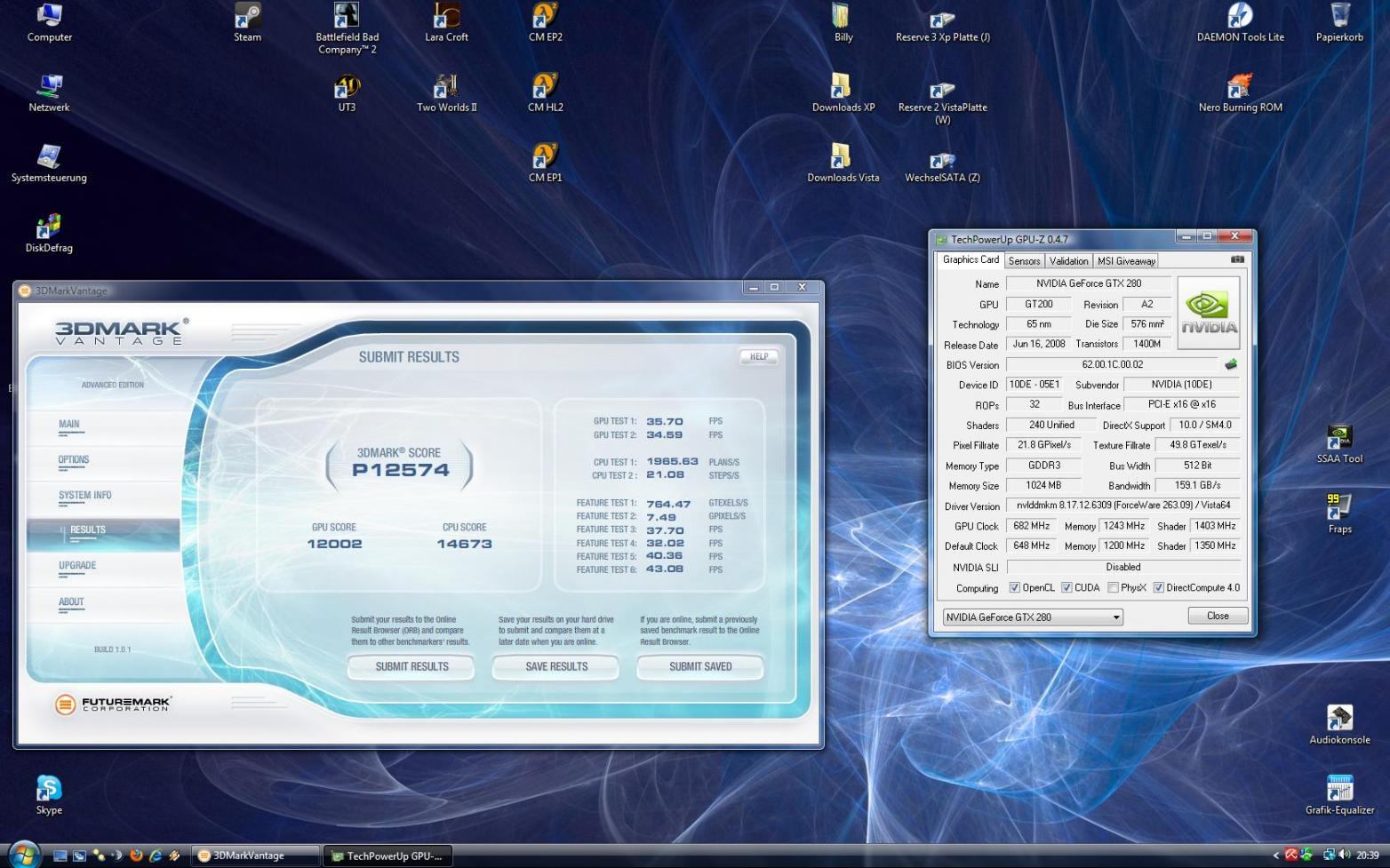Select the Lara Croft desktop shortcut
This screenshot has height=868, width=1390.
tap(446, 23)
